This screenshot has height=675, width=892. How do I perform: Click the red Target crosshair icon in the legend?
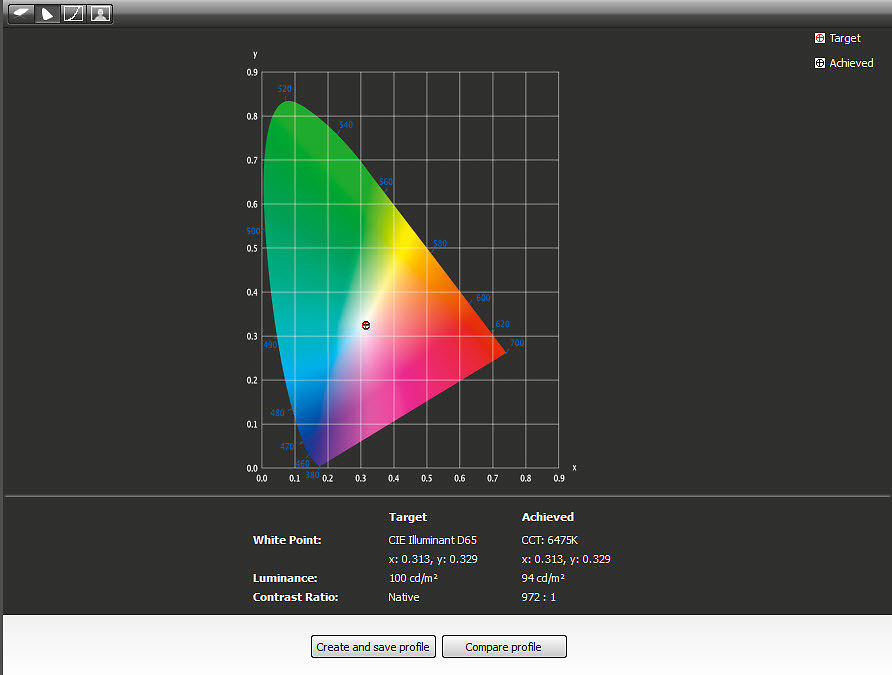coord(820,38)
